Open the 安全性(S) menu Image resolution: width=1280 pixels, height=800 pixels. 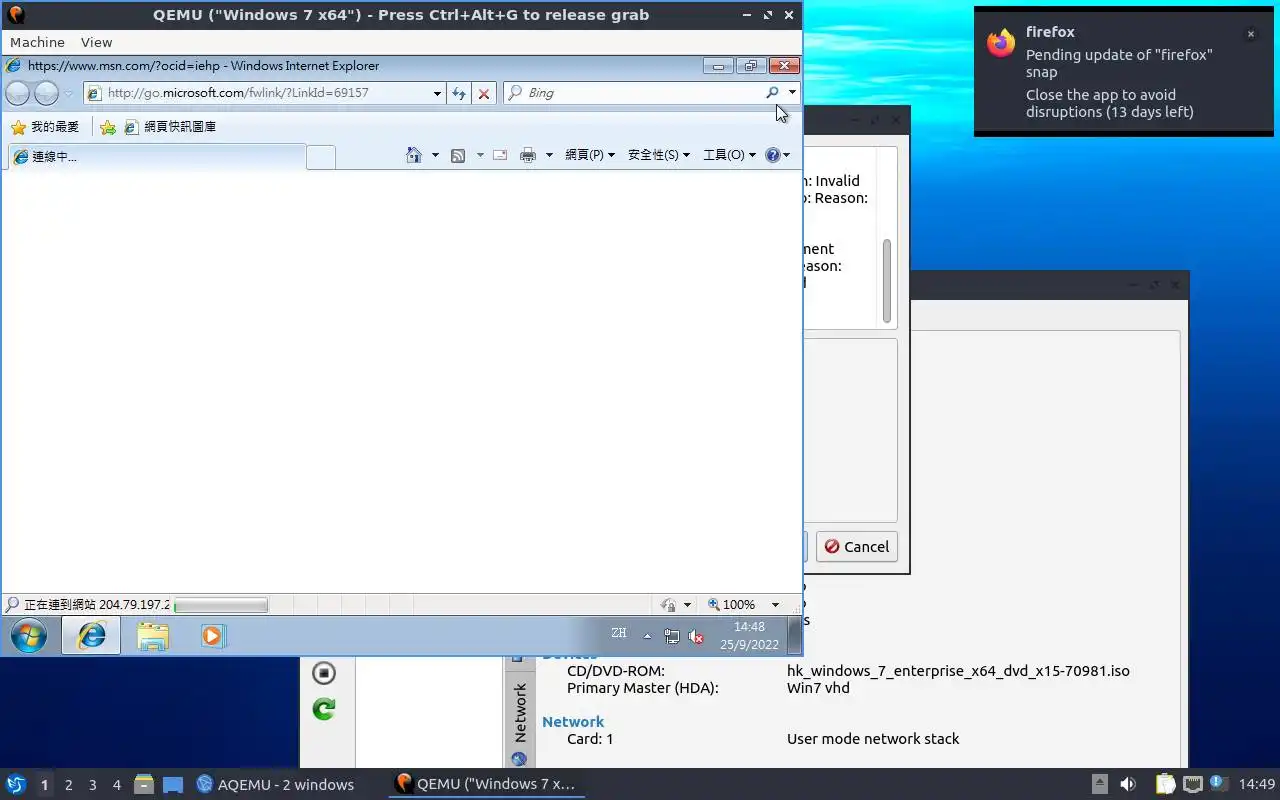tap(659, 155)
